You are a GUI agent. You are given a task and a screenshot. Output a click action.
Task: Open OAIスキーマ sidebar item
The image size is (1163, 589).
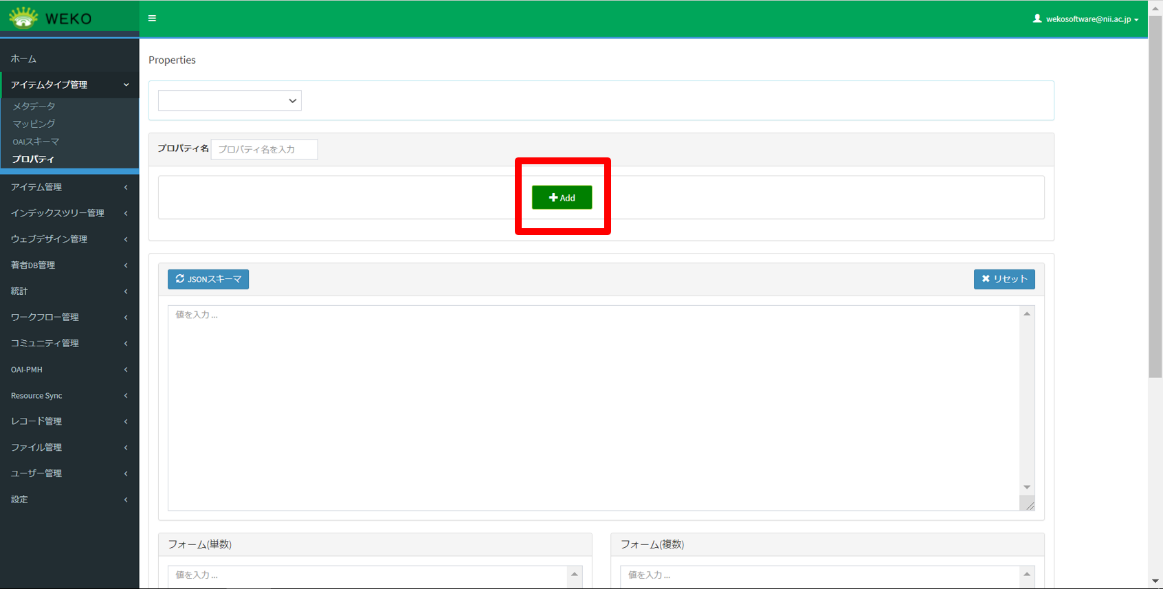pyautogui.click(x=36, y=142)
